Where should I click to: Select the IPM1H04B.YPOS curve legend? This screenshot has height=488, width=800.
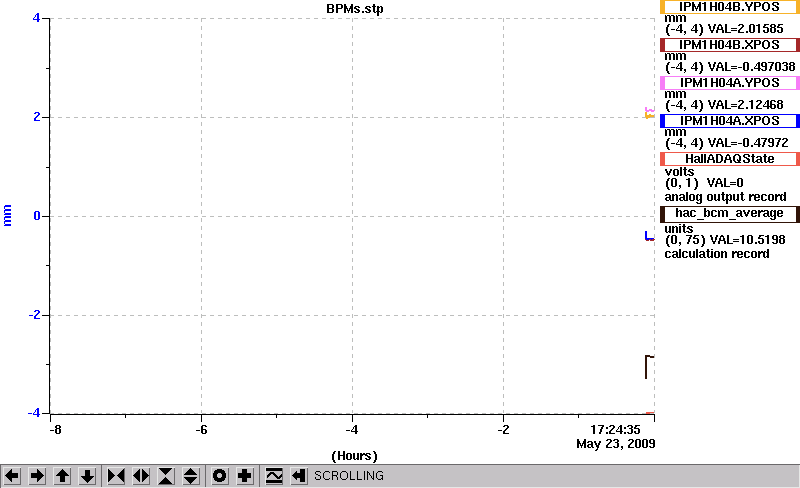(730, 7)
